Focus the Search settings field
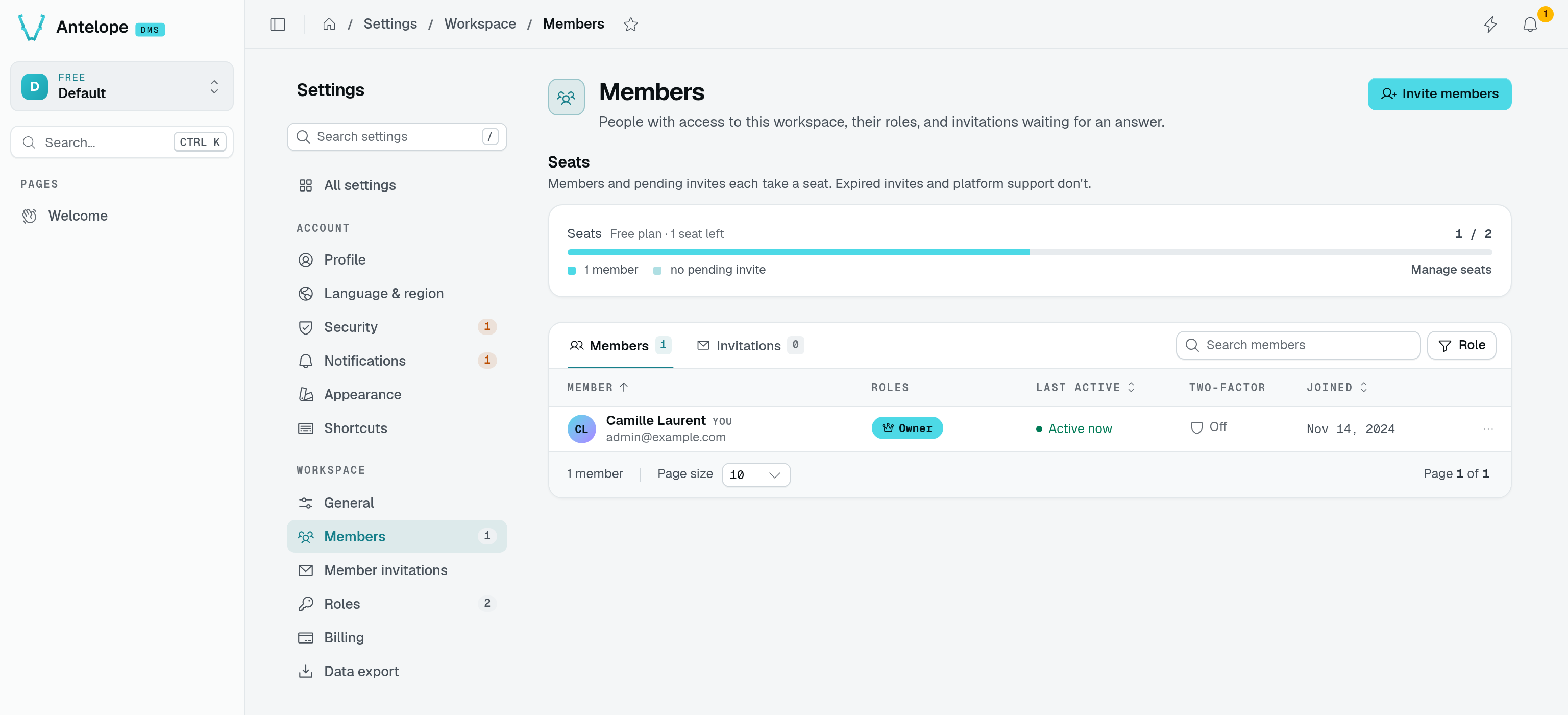The height and width of the screenshot is (715, 1568). point(397,137)
